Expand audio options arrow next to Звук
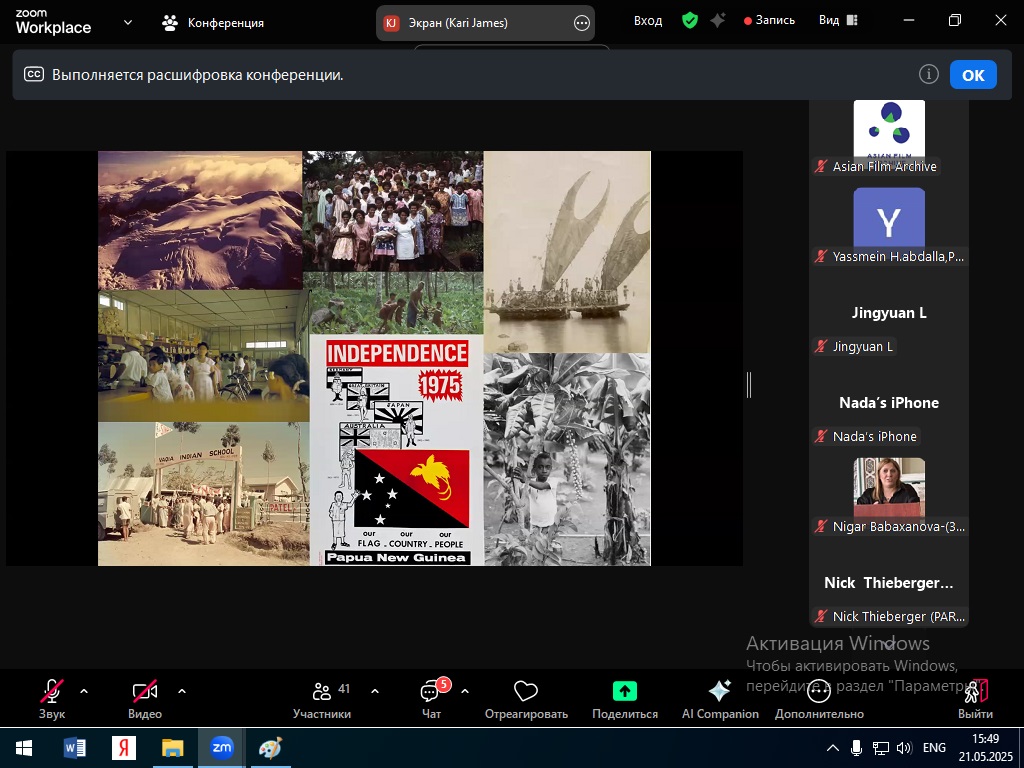The image size is (1024, 768). pyautogui.click(x=84, y=691)
